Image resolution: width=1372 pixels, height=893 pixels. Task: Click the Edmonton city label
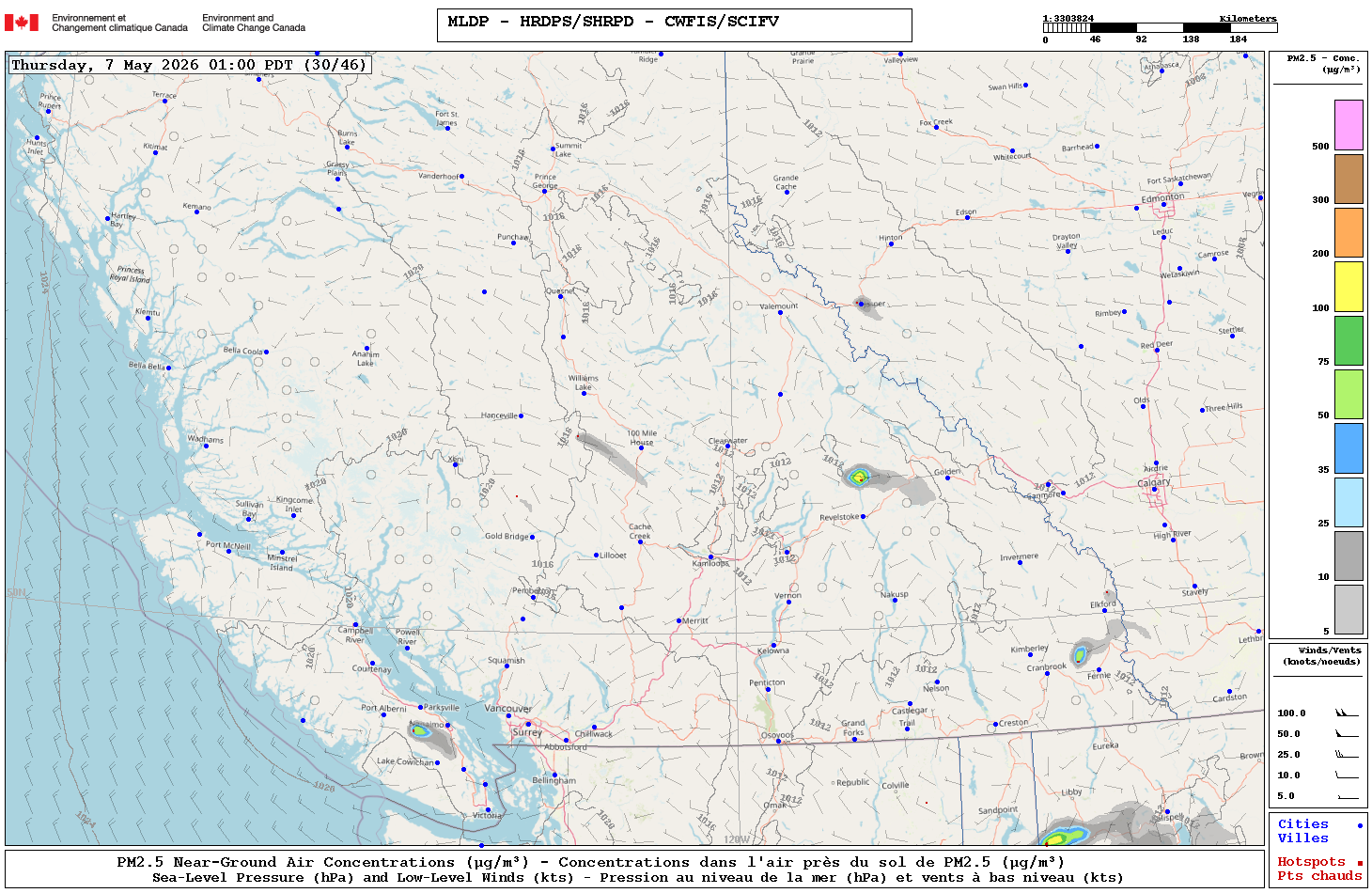pos(1162,197)
